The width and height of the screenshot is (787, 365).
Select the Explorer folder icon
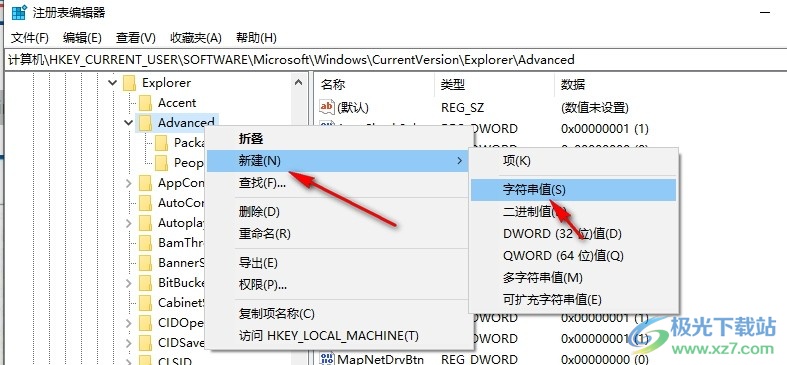[129, 82]
